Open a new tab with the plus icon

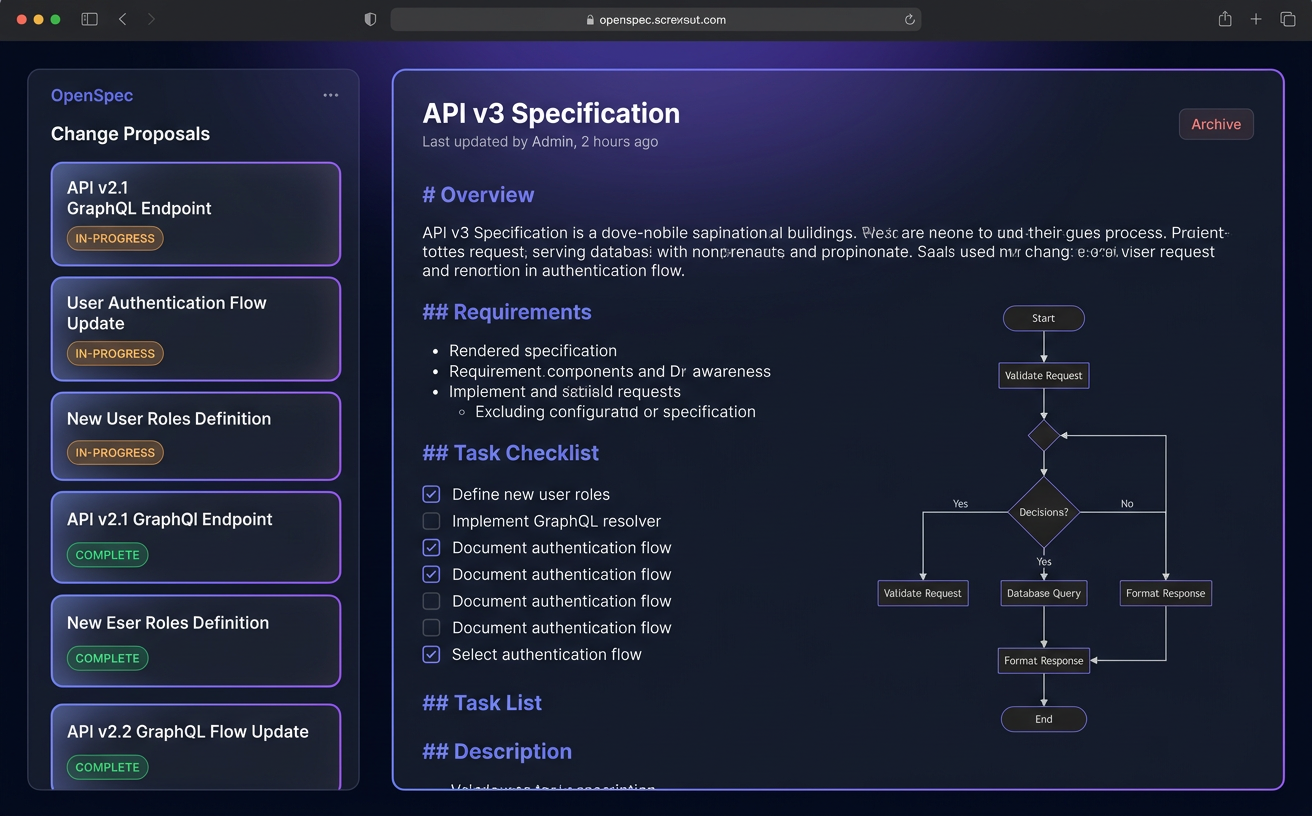coord(1256,18)
